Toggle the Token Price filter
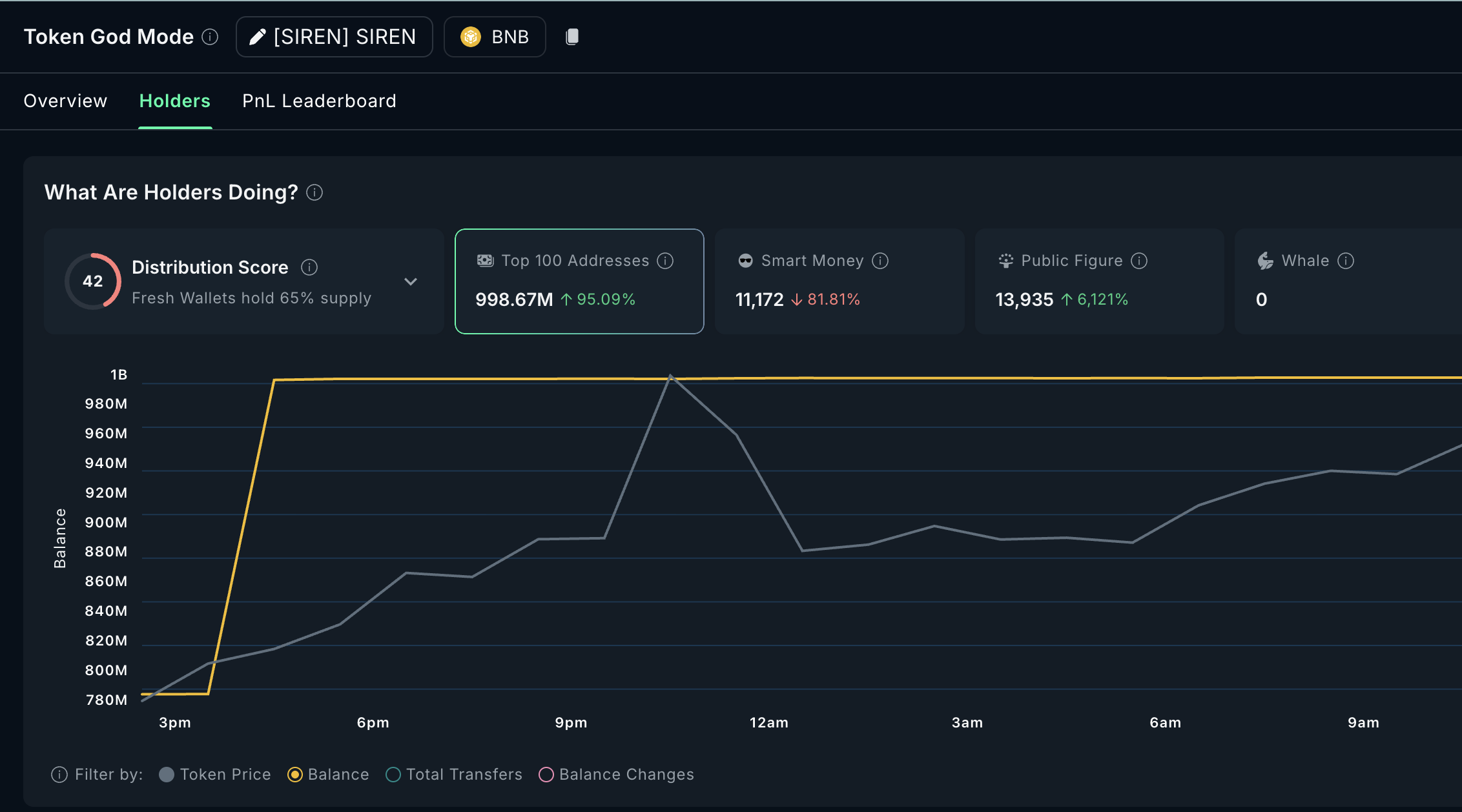The width and height of the screenshot is (1462, 812). (x=167, y=775)
